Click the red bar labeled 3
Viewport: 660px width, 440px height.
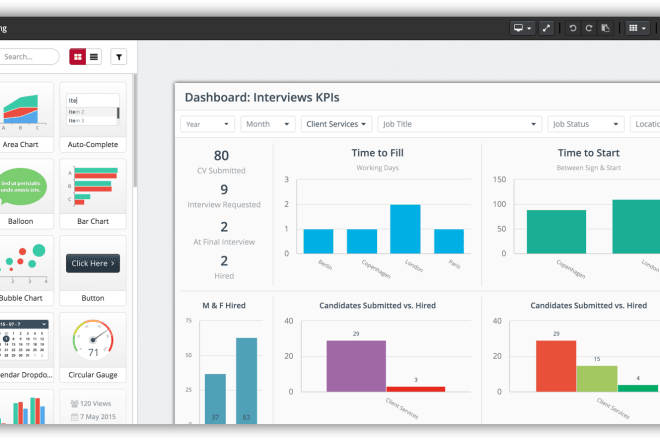(415, 389)
